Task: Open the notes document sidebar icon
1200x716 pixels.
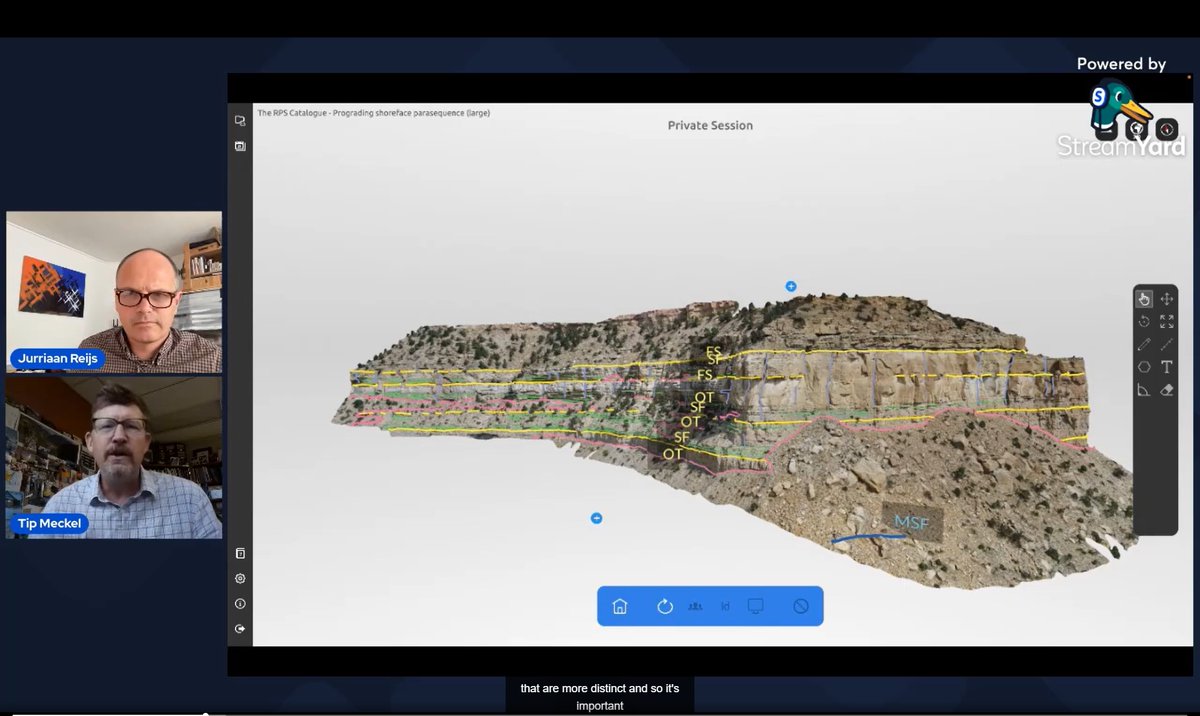Action: tap(240, 553)
